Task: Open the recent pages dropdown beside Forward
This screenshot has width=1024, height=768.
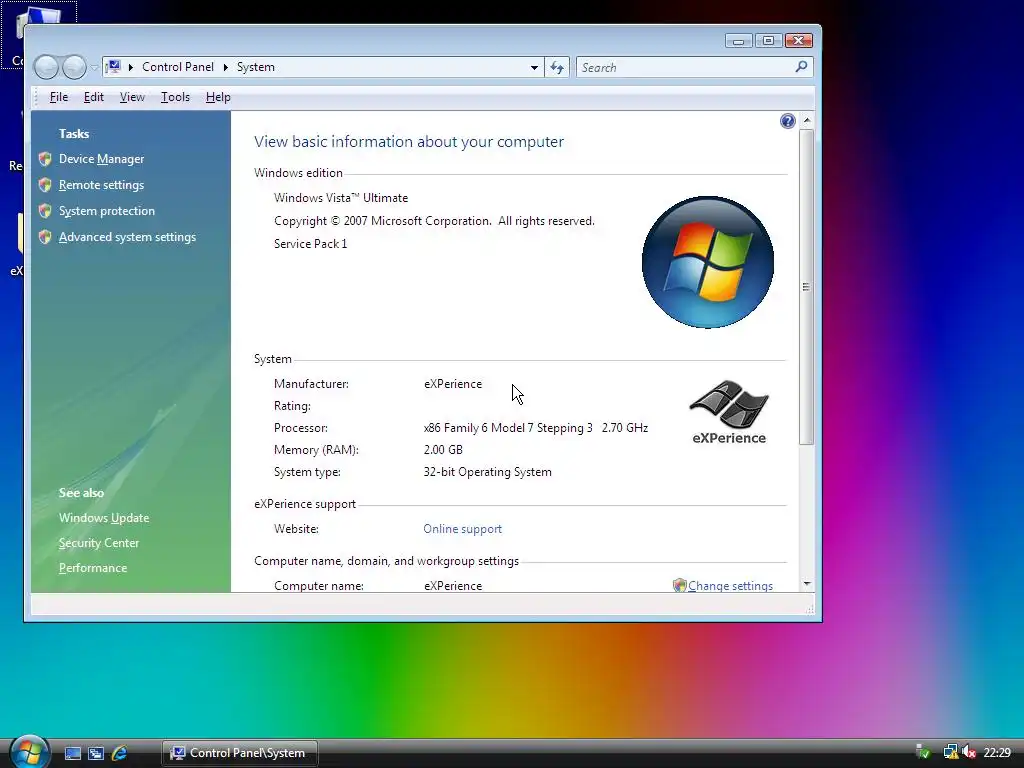Action: (x=94, y=67)
